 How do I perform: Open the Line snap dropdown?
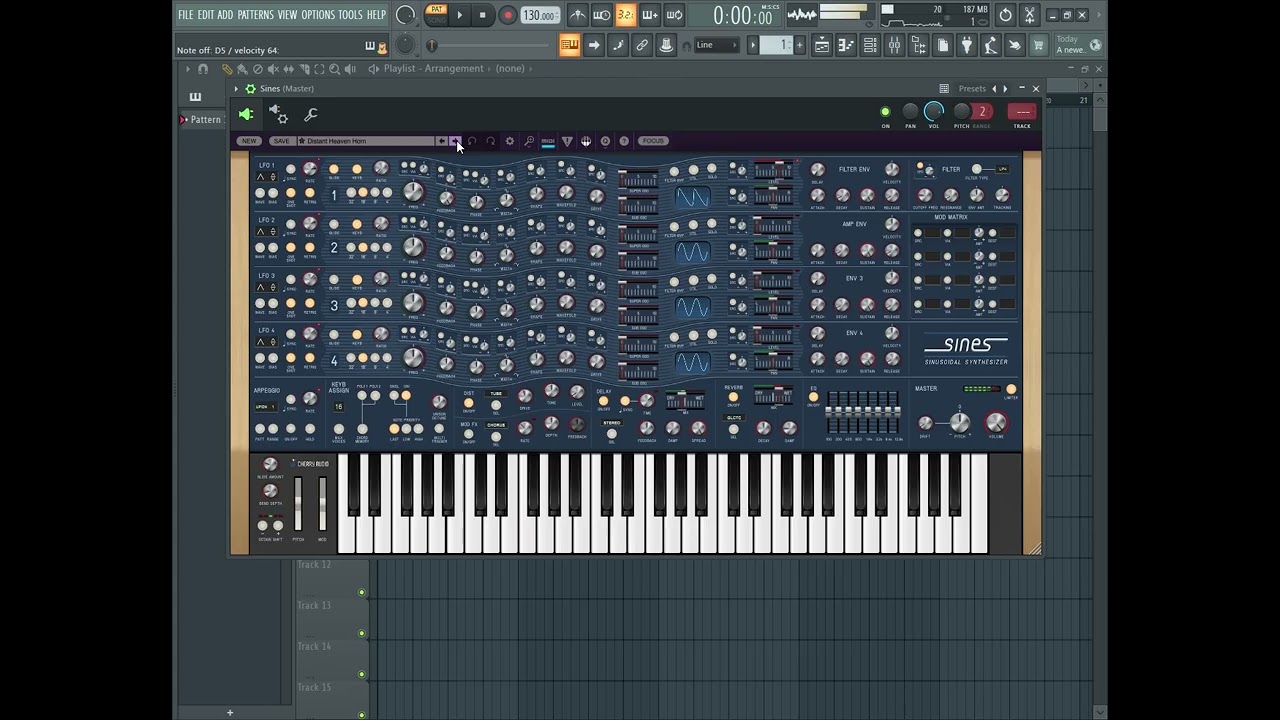[x=717, y=45]
